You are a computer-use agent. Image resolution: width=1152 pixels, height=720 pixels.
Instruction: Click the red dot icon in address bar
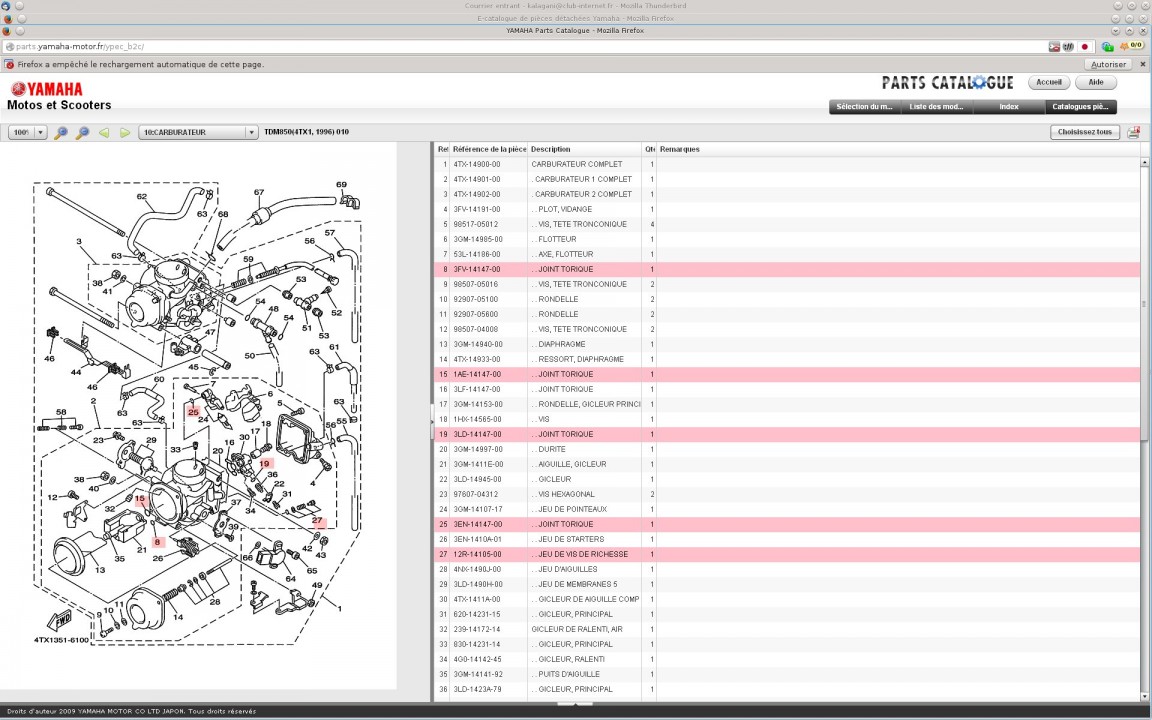point(1084,47)
